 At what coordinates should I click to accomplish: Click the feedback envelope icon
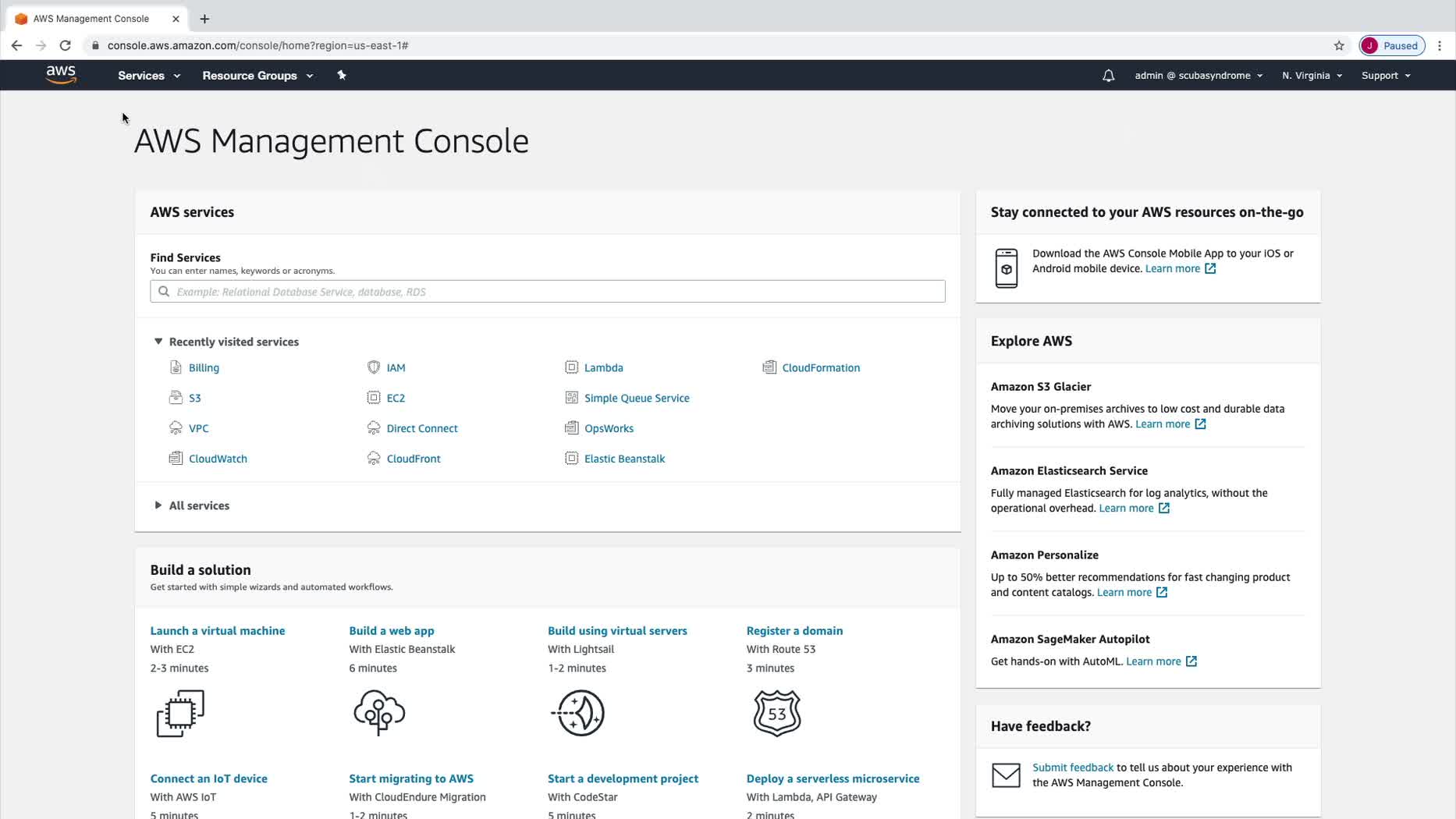pos(1006,775)
